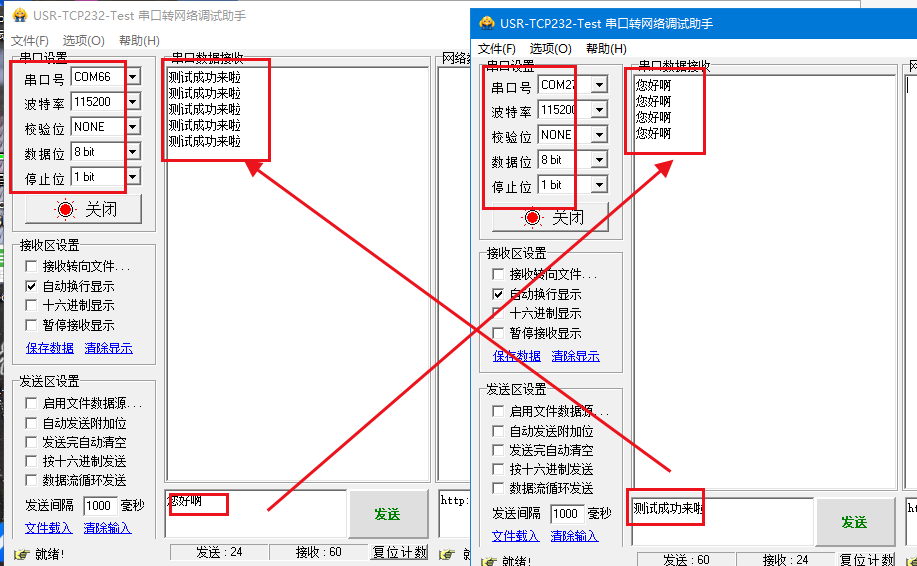Click the 就绪 status icon in the left window

(21, 554)
